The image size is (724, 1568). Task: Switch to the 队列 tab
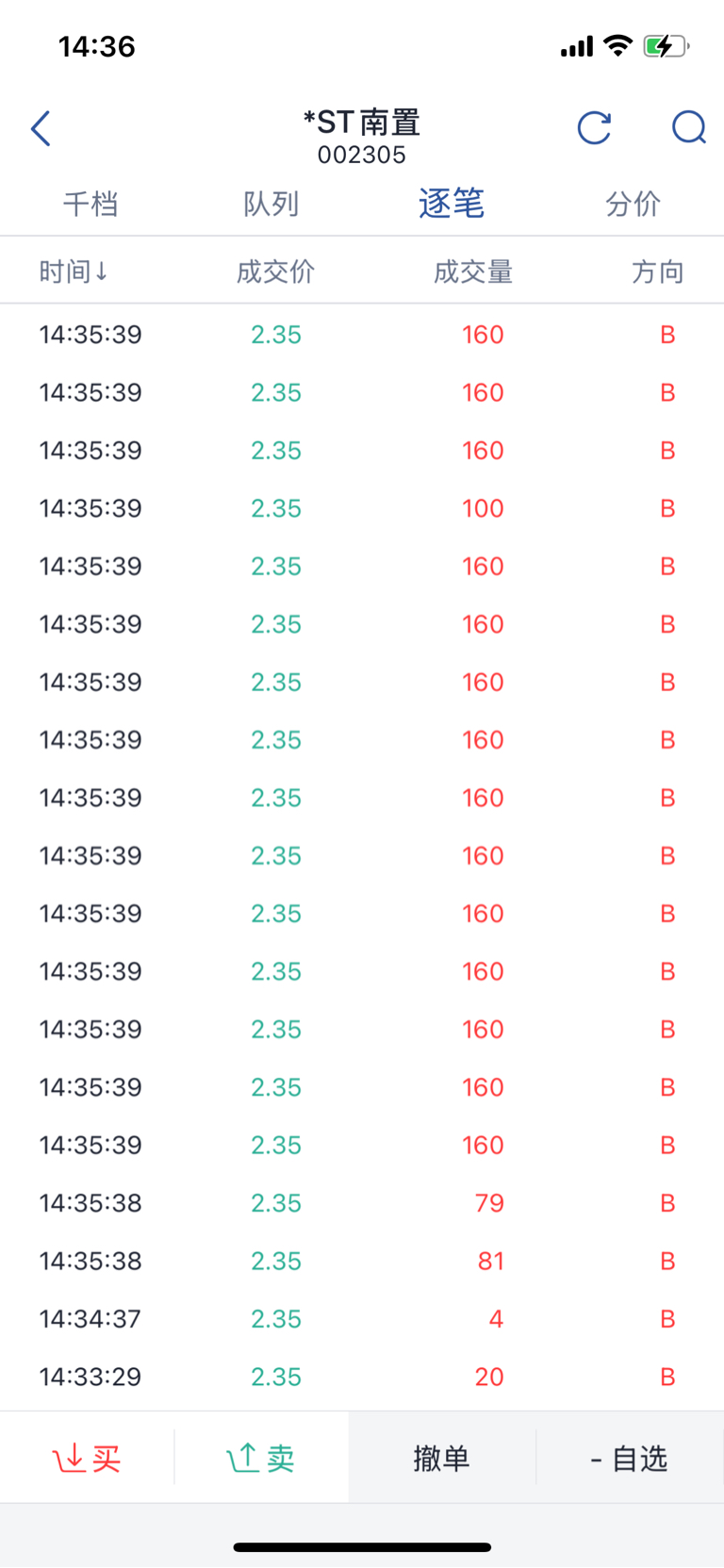pyautogui.click(x=271, y=204)
